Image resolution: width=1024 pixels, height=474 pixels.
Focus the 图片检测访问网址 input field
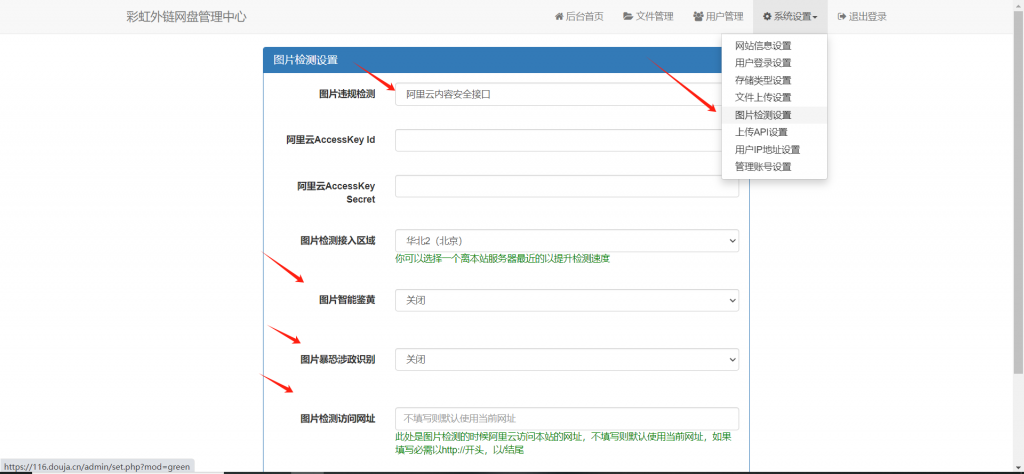coord(567,419)
